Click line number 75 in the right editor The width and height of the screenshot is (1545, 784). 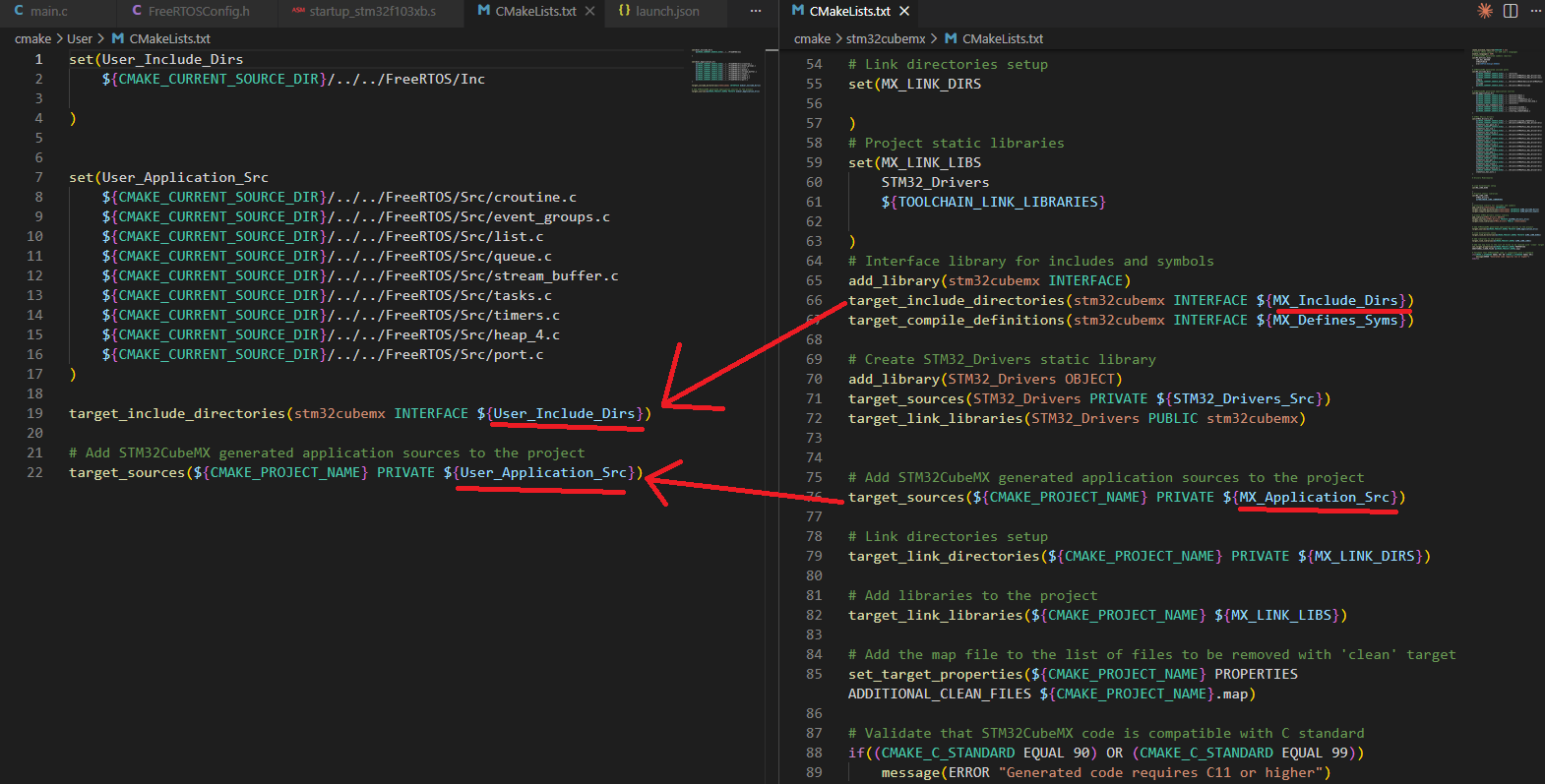pos(814,477)
